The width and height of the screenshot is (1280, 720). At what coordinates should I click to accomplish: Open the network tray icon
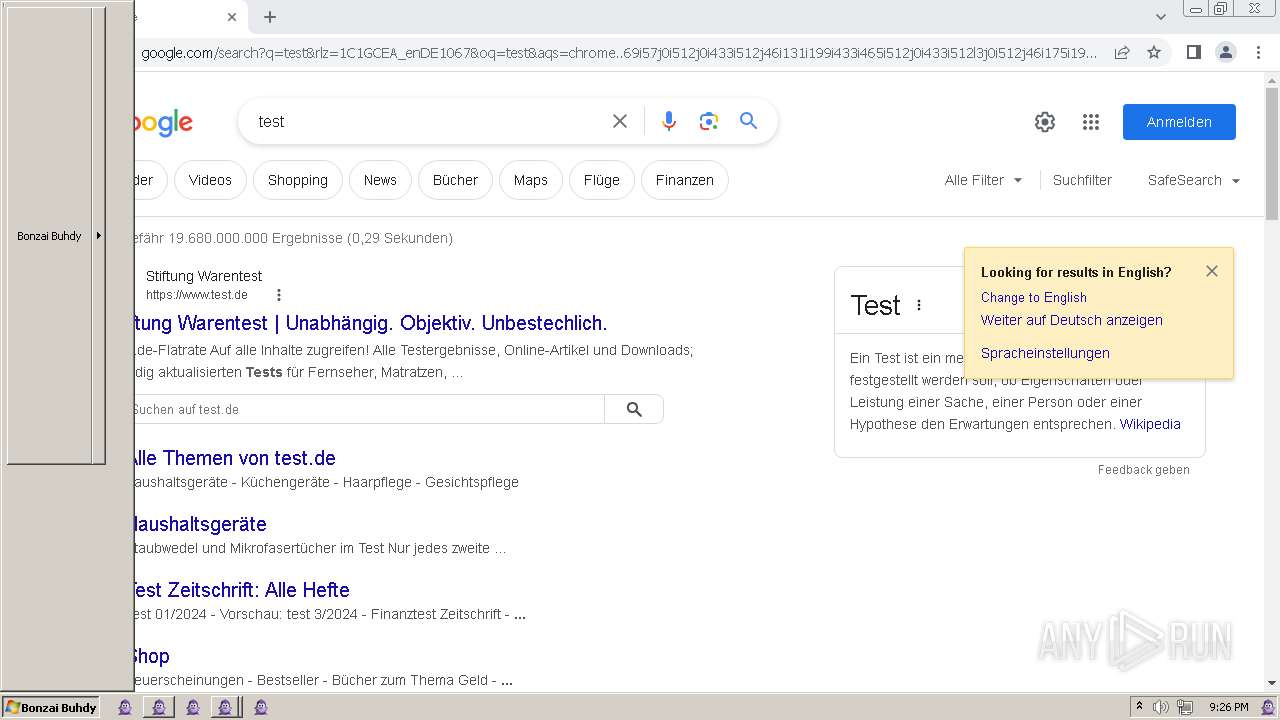[1184, 707]
